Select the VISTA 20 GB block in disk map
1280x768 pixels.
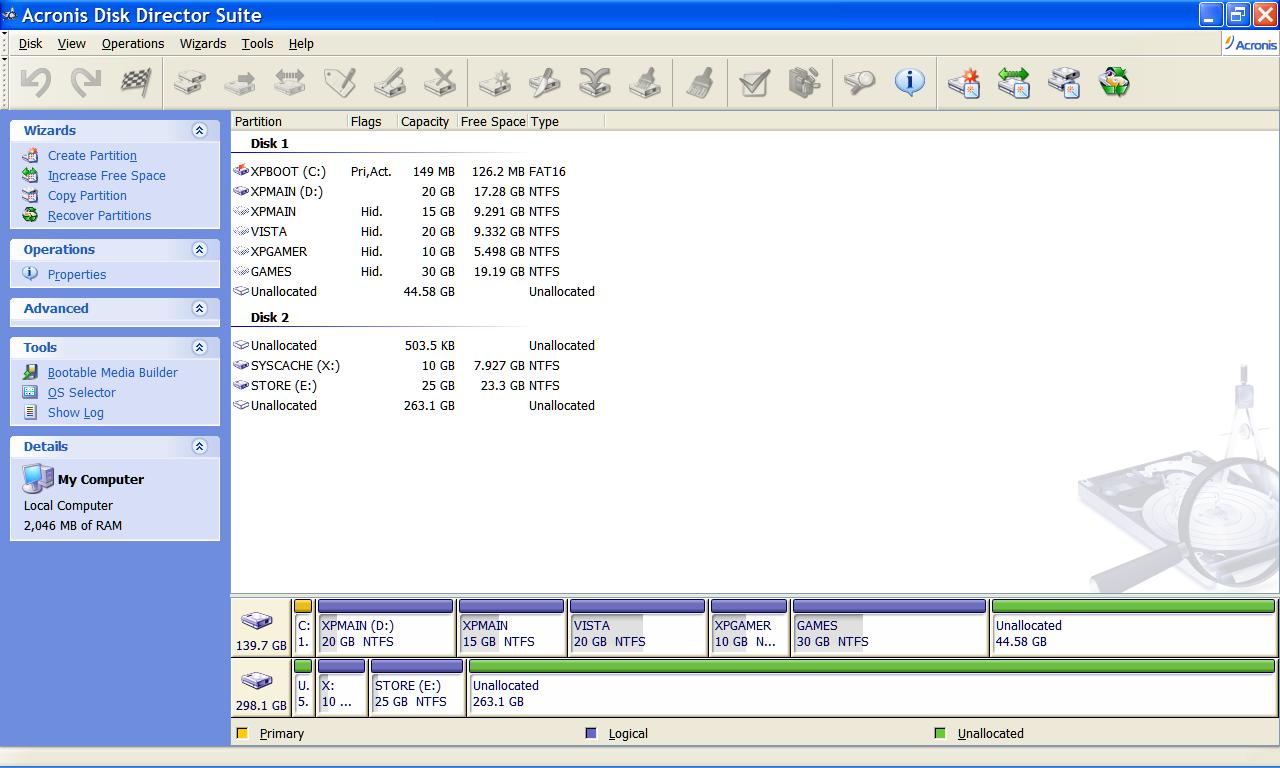click(638, 627)
